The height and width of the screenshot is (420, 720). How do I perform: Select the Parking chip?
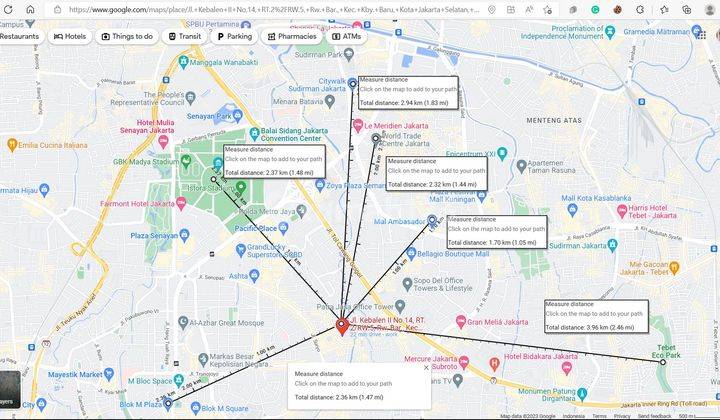click(234, 36)
